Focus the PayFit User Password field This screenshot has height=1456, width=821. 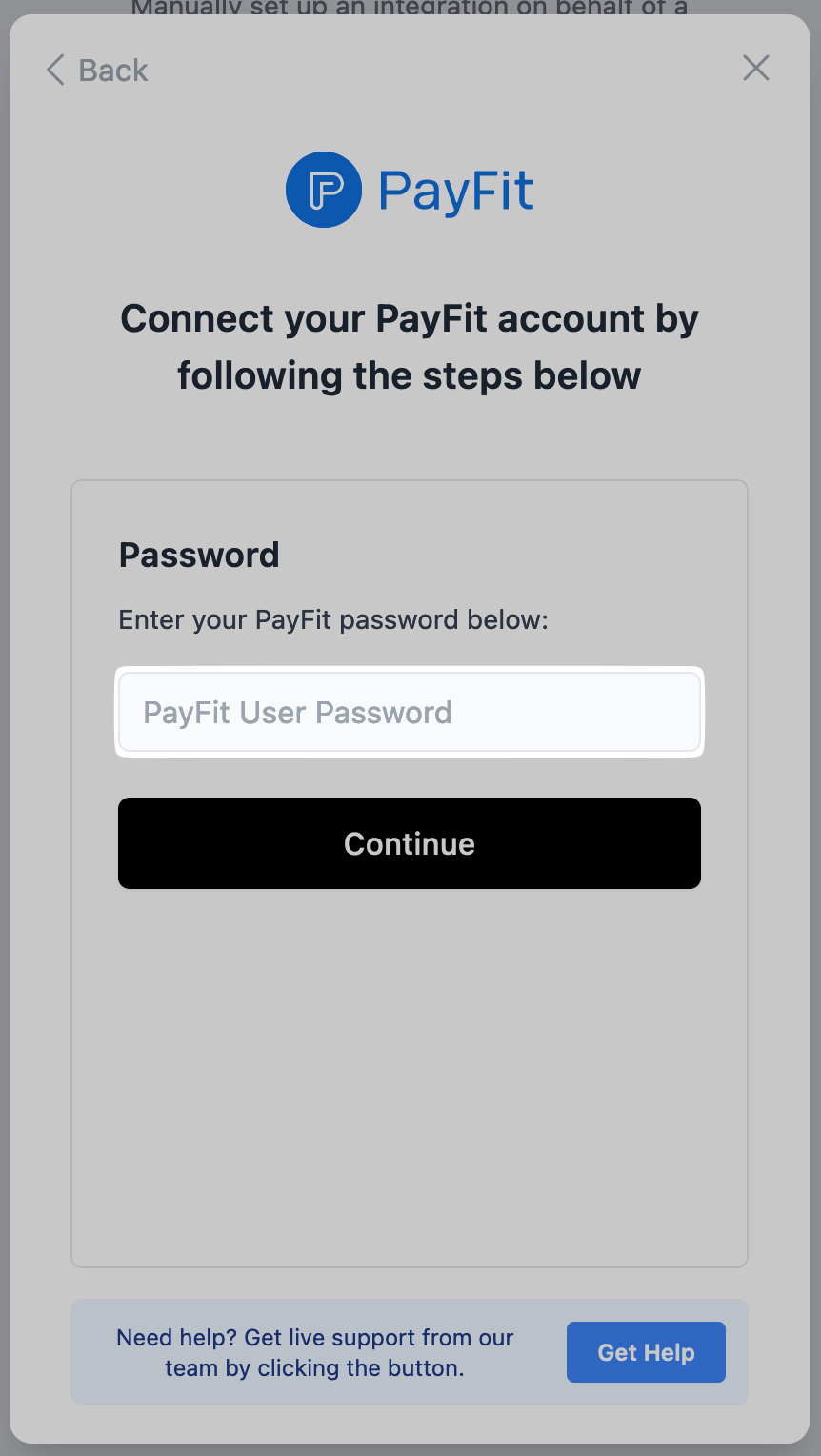point(410,713)
